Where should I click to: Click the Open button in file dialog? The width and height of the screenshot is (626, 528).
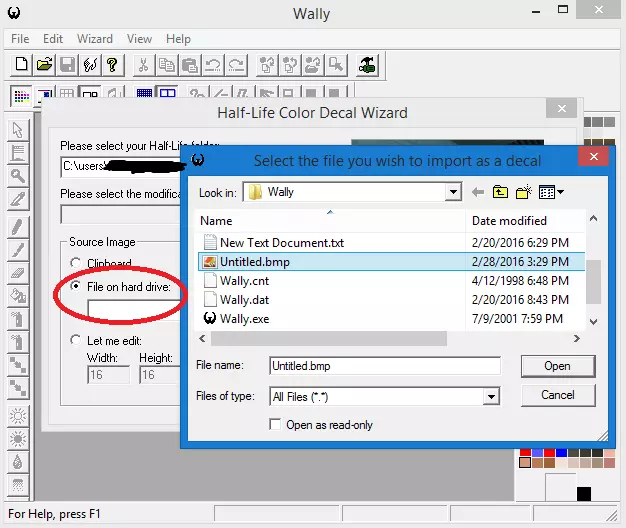pos(558,366)
